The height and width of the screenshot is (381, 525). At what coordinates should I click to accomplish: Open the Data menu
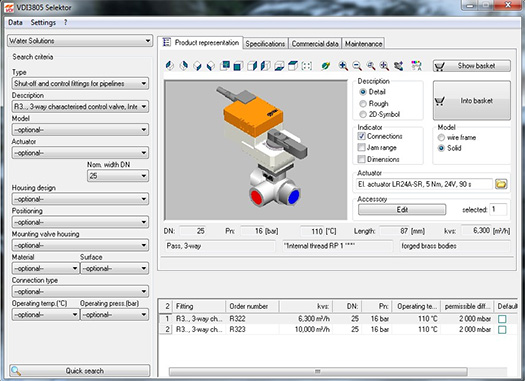15,22
